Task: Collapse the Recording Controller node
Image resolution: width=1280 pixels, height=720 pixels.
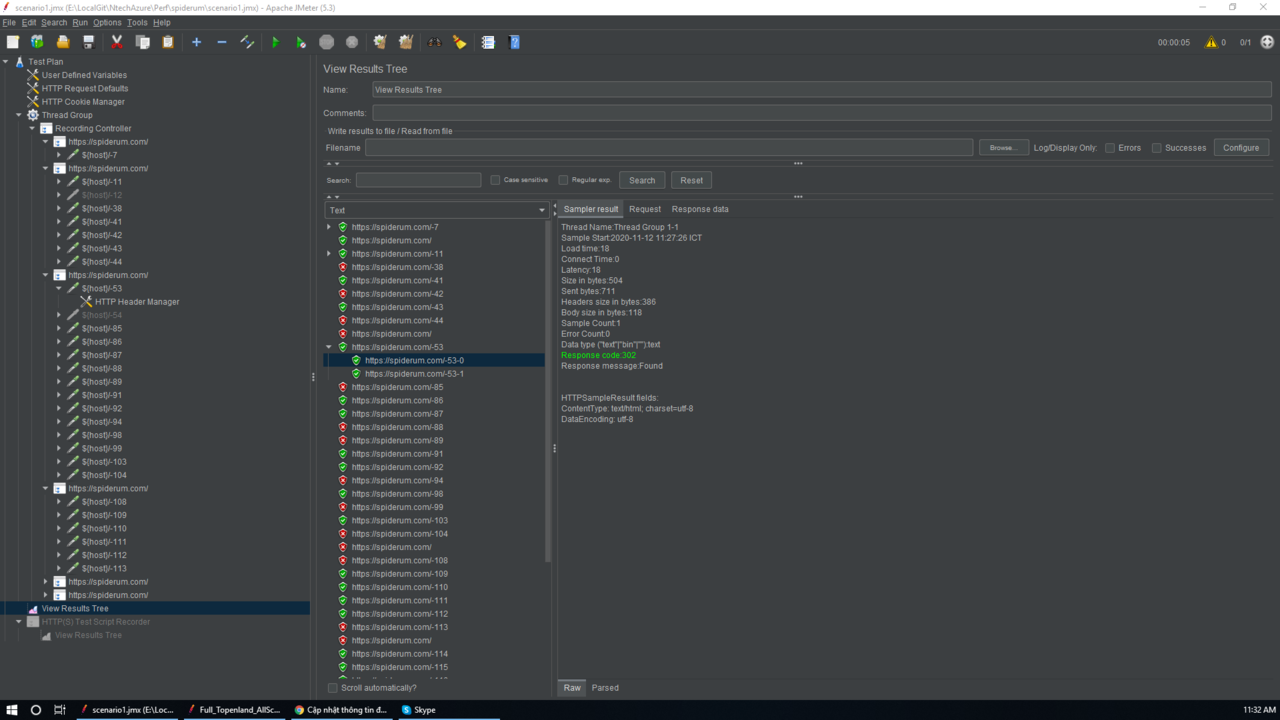Action: (32, 128)
